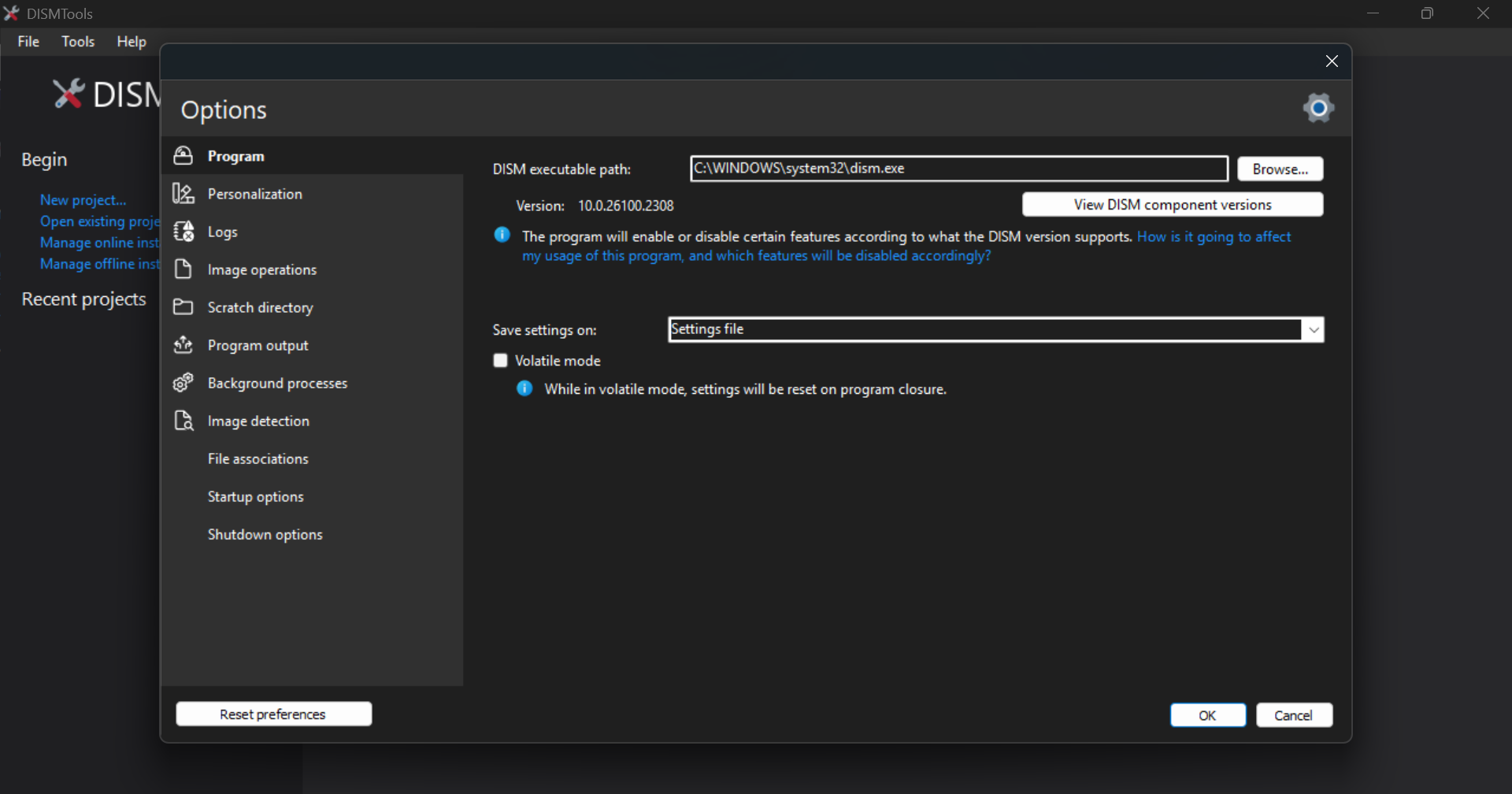The image size is (1512, 794).
Task: Open the File menu
Action: tap(28, 42)
